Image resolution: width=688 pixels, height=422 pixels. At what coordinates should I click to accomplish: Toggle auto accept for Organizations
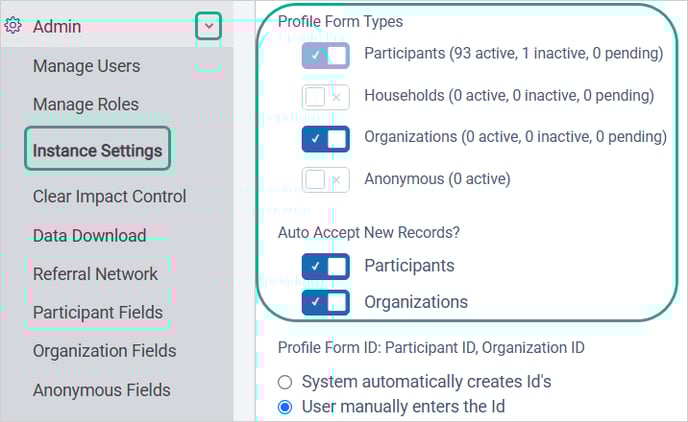pyautogui.click(x=326, y=302)
